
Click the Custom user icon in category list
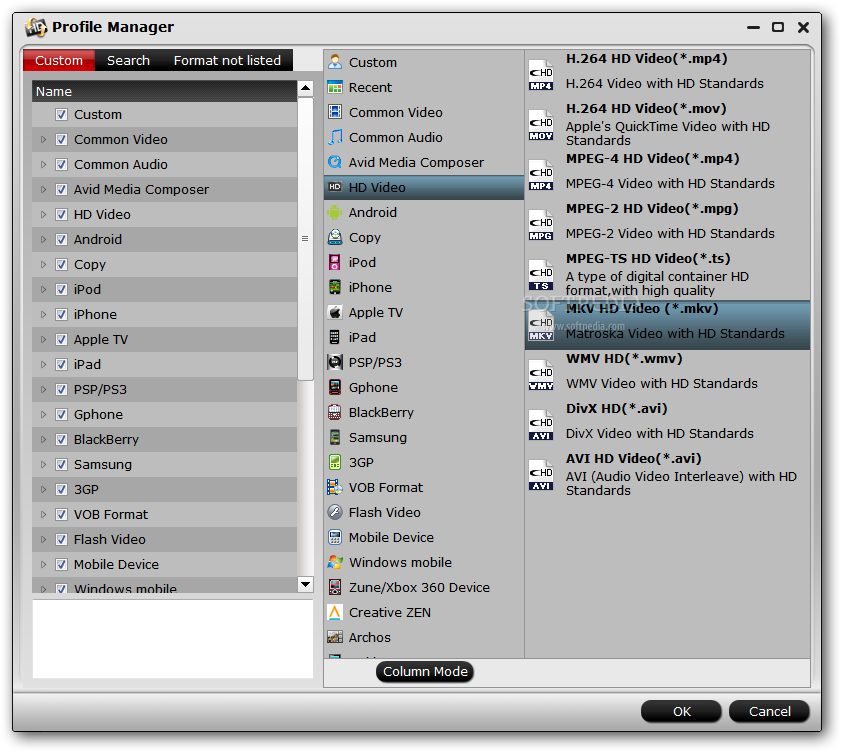coord(335,62)
